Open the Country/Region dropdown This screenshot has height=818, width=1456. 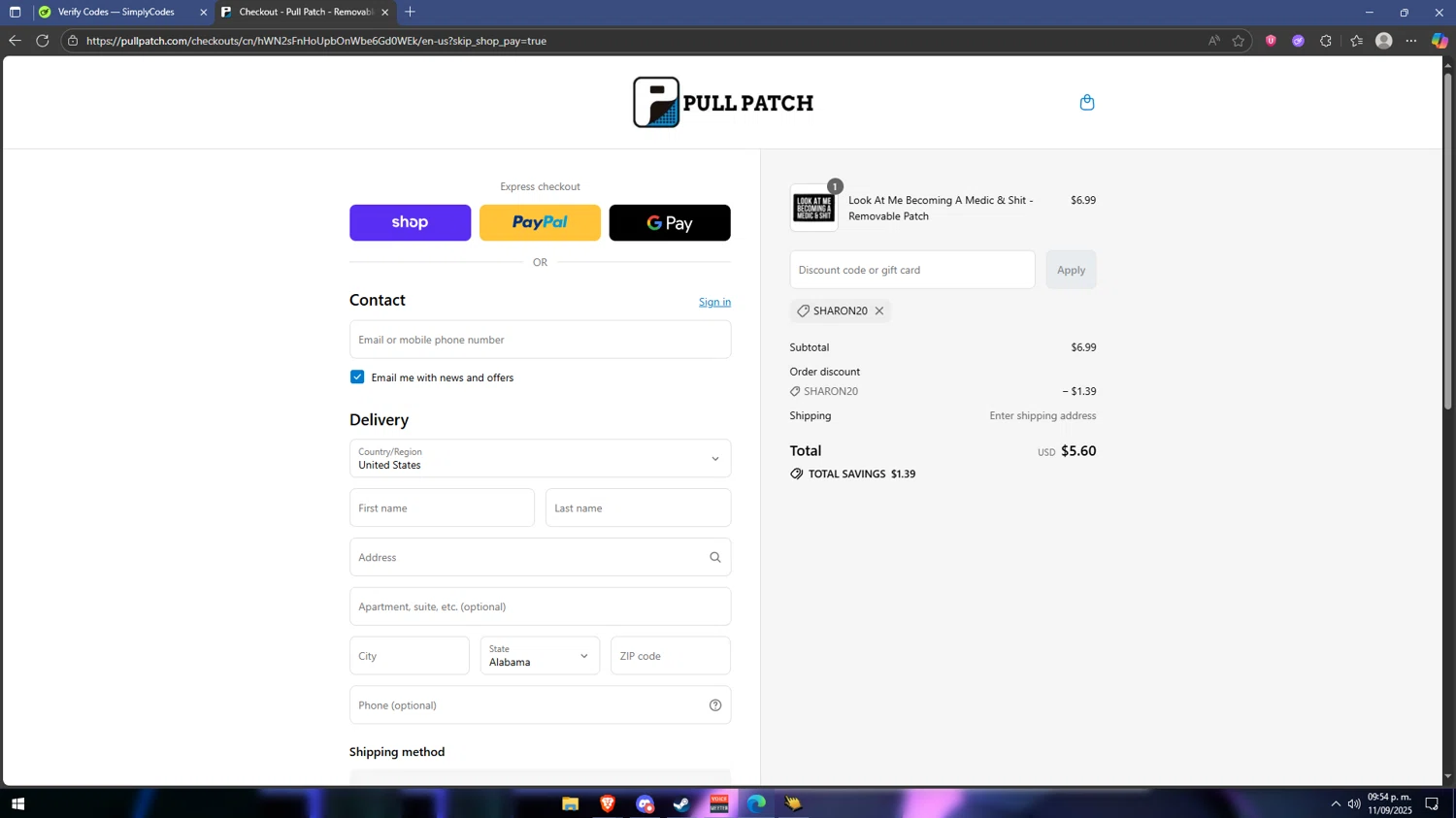[x=540, y=458]
